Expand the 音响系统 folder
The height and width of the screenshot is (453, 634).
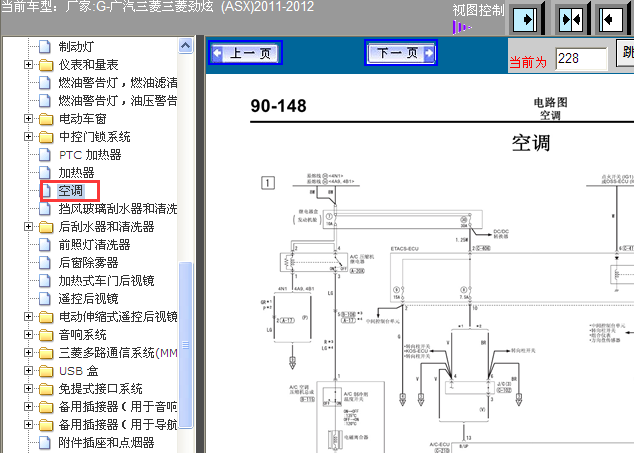tap(28, 334)
